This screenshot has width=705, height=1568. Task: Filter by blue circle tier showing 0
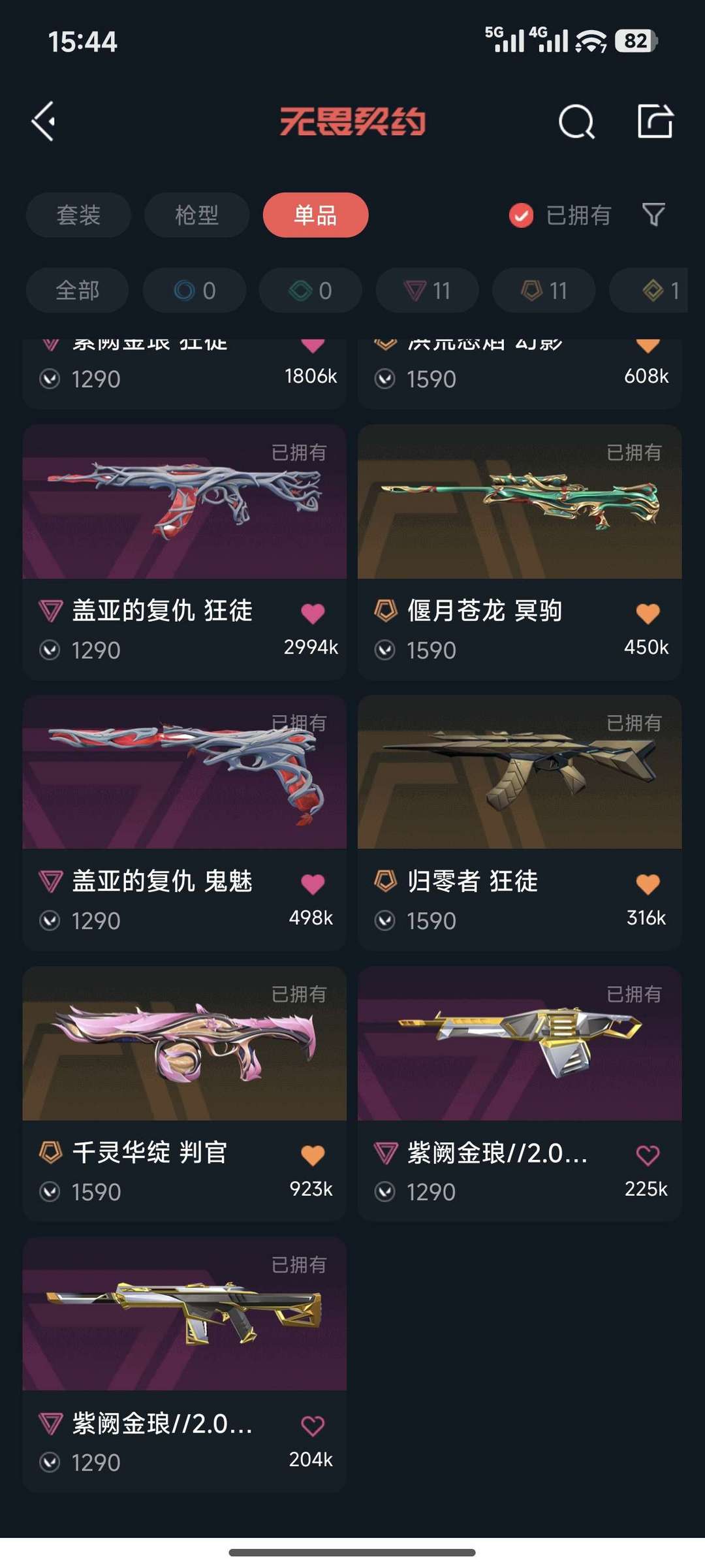coord(195,290)
